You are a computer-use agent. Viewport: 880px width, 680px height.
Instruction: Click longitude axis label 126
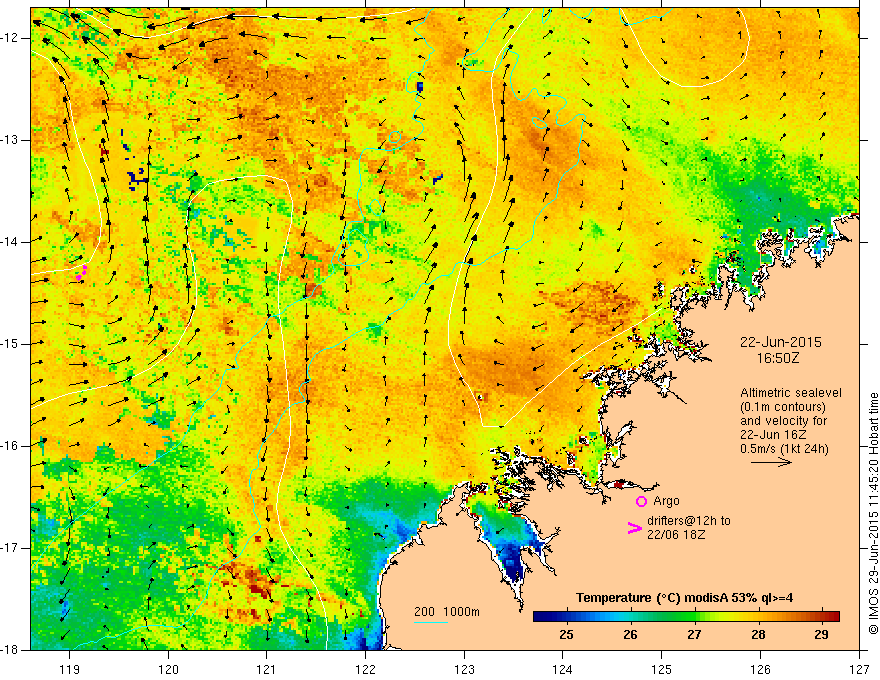pos(760,669)
